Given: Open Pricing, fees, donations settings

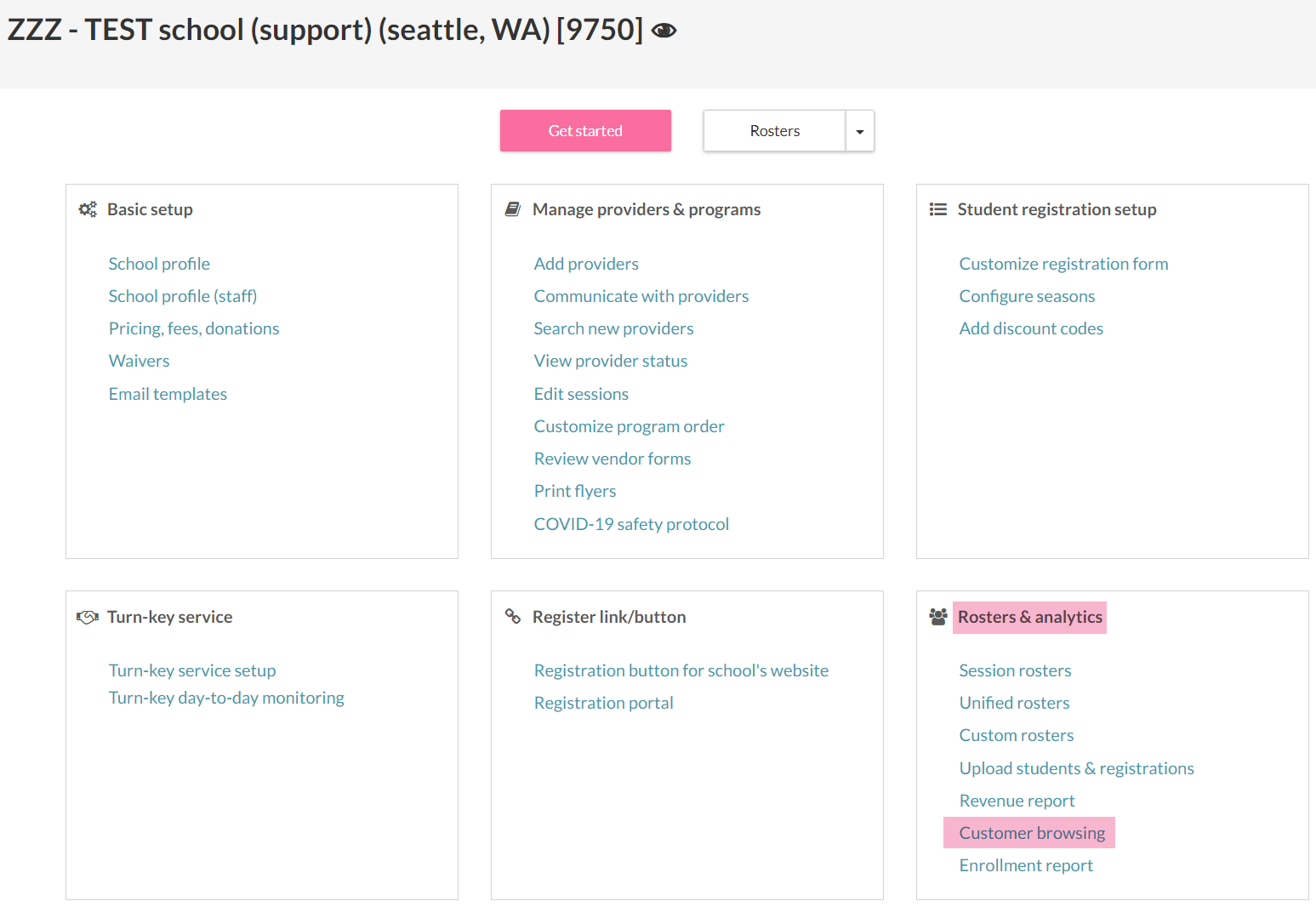Looking at the screenshot, I should click(x=194, y=328).
